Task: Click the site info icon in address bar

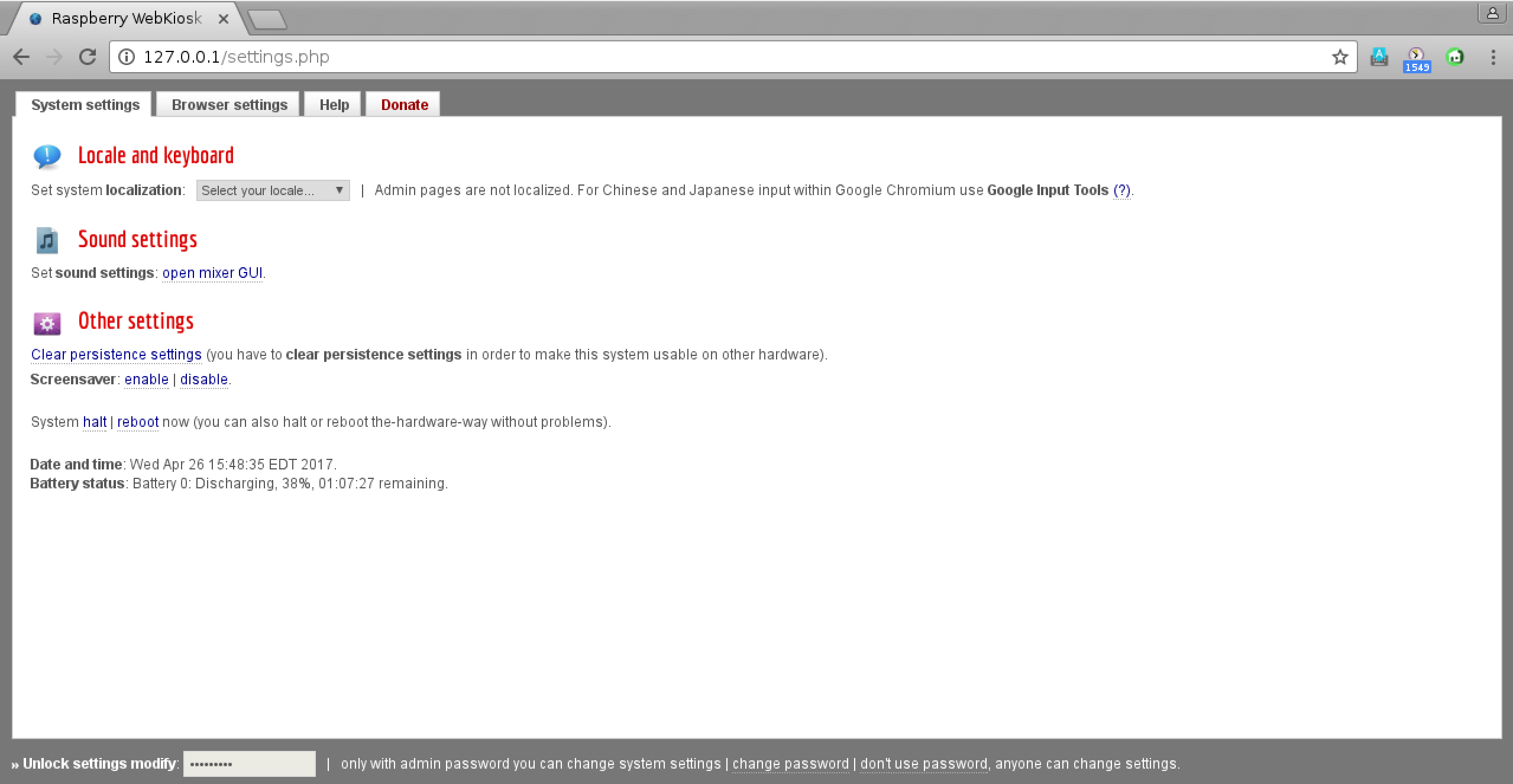Action: [x=126, y=57]
